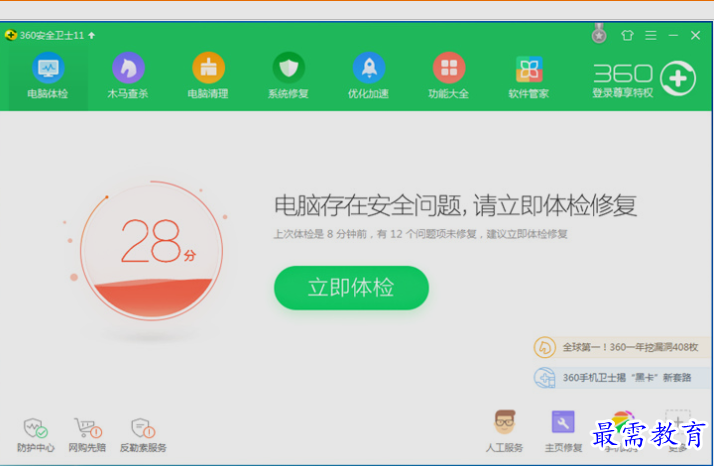
Task: Open 木马查杀 trojan scan
Action: pyautogui.click(x=128, y=77)
